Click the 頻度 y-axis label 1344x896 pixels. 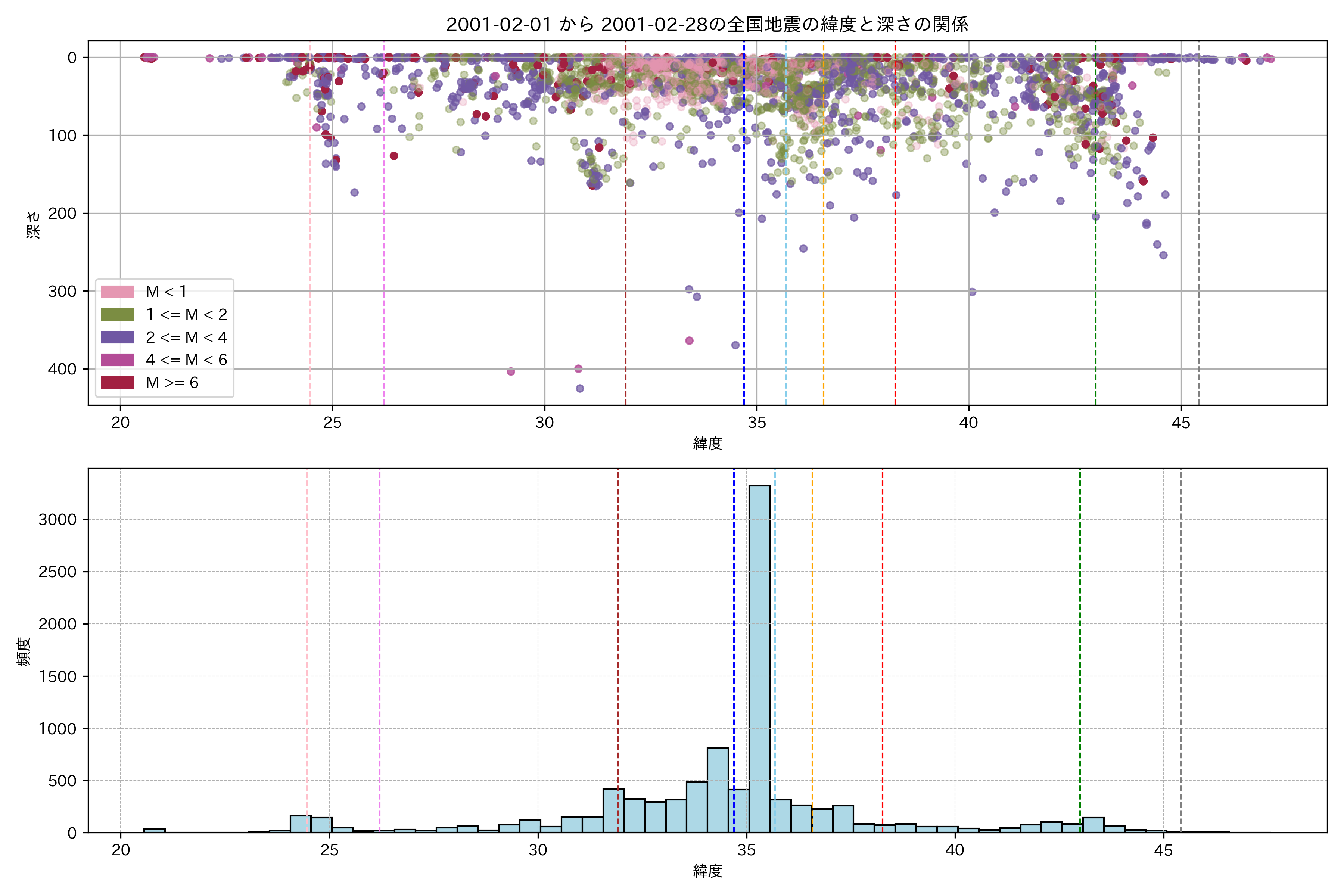pos(24,651)
